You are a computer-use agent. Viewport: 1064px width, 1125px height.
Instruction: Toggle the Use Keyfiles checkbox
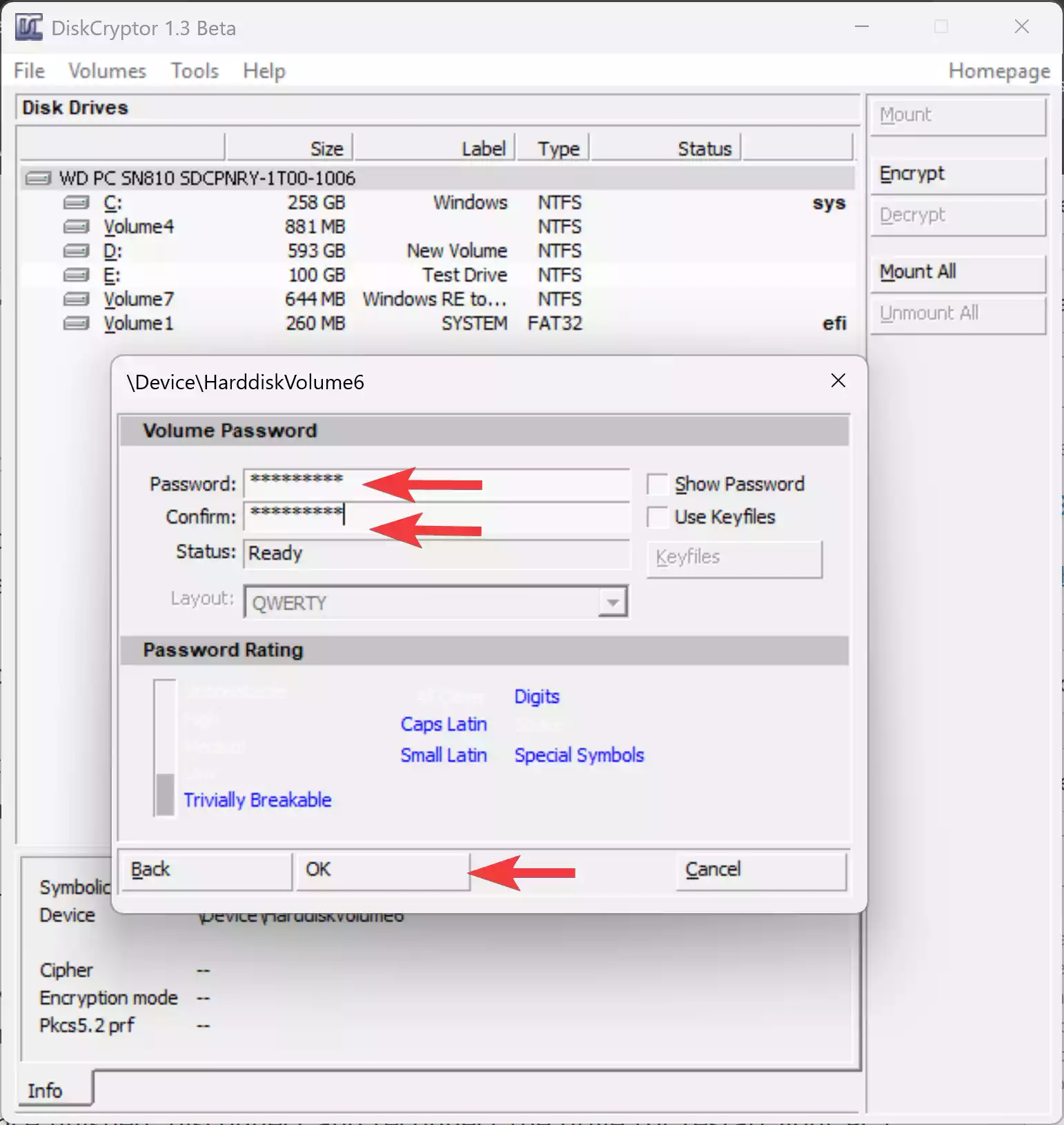[658, 517]
